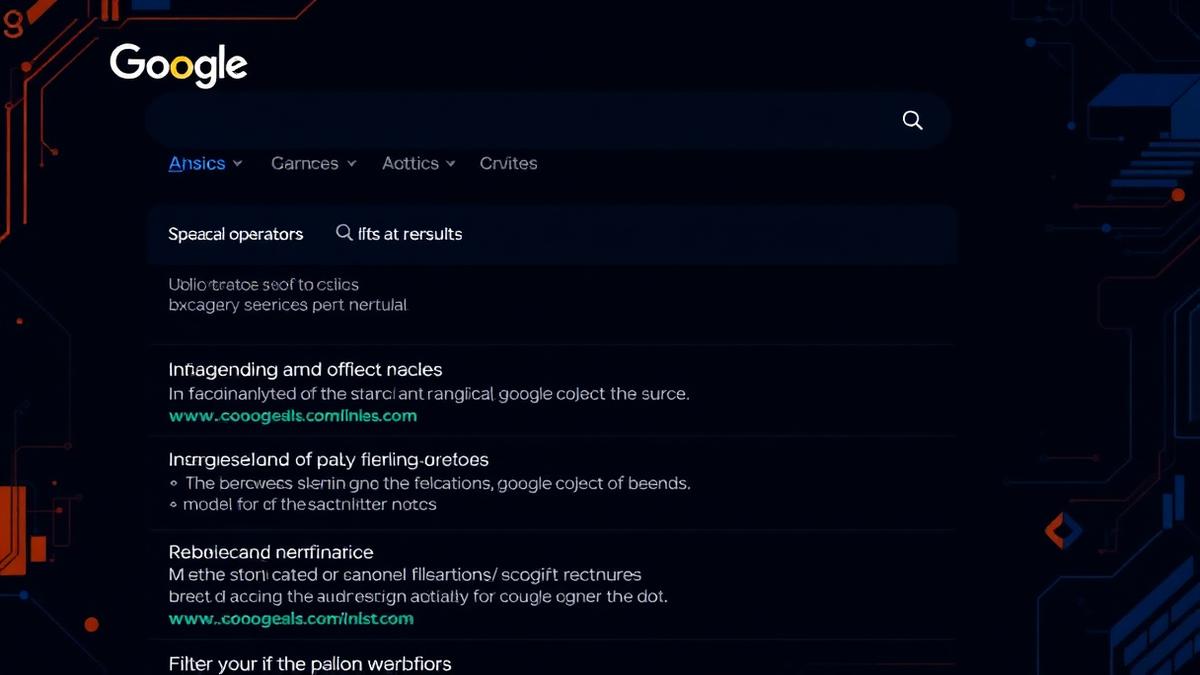The width and height of the screenshot is (1200, 675).
Task: Click the Google logo
Action: tap(178, 64)
